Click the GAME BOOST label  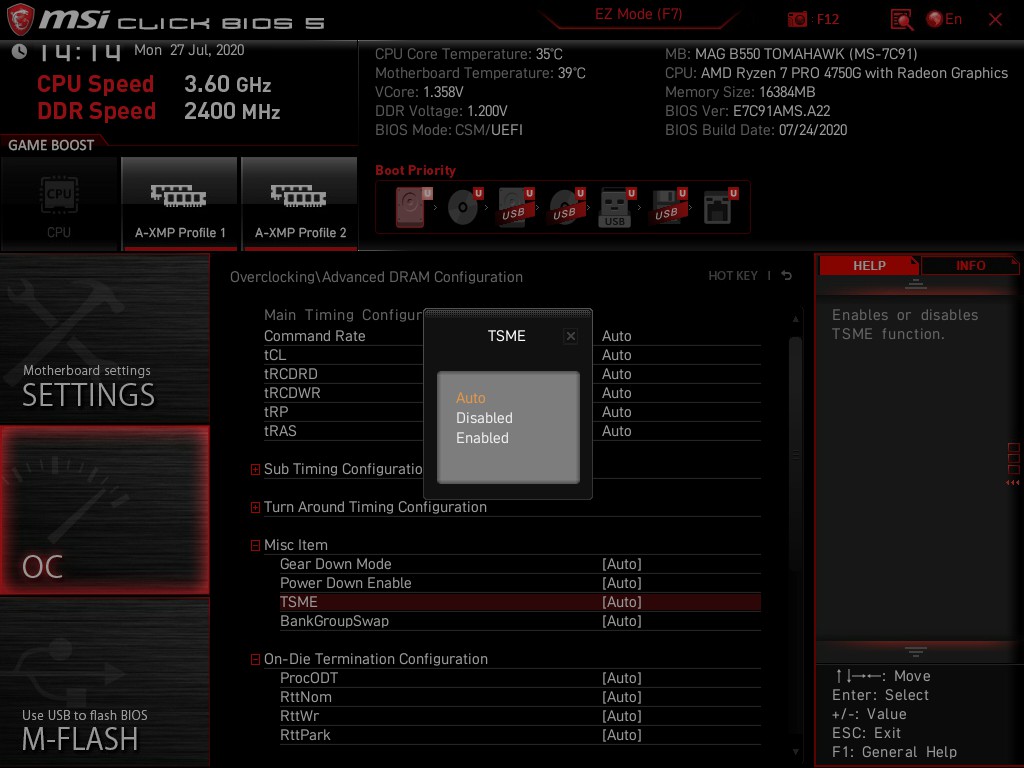(51, 145)
